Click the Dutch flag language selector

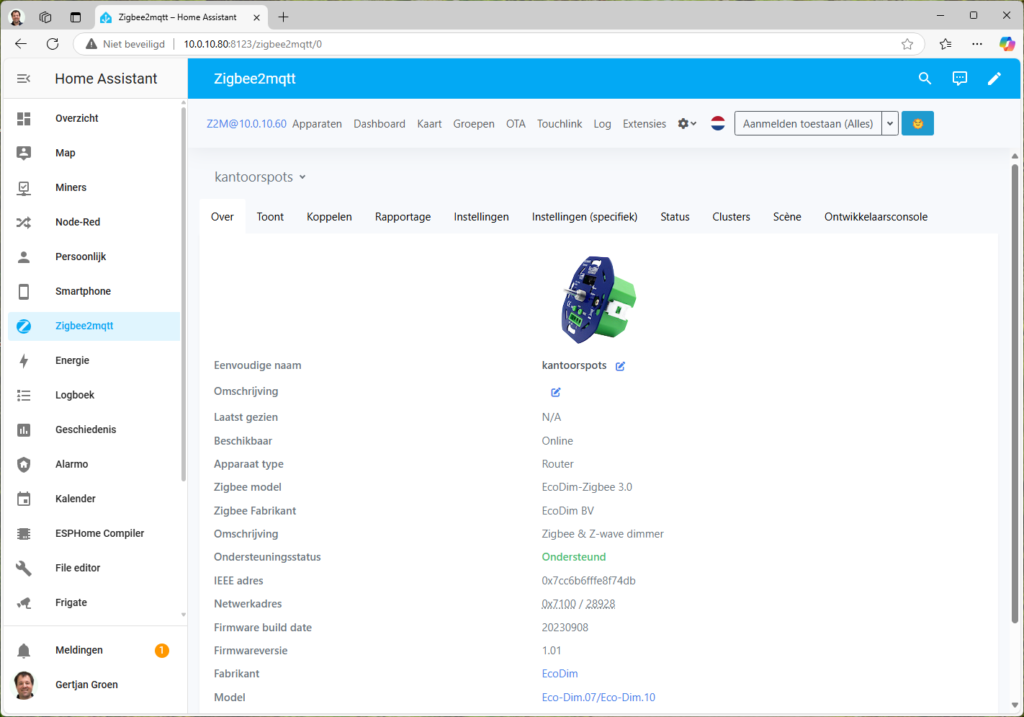pyautogui.click(x=718, y=124)
